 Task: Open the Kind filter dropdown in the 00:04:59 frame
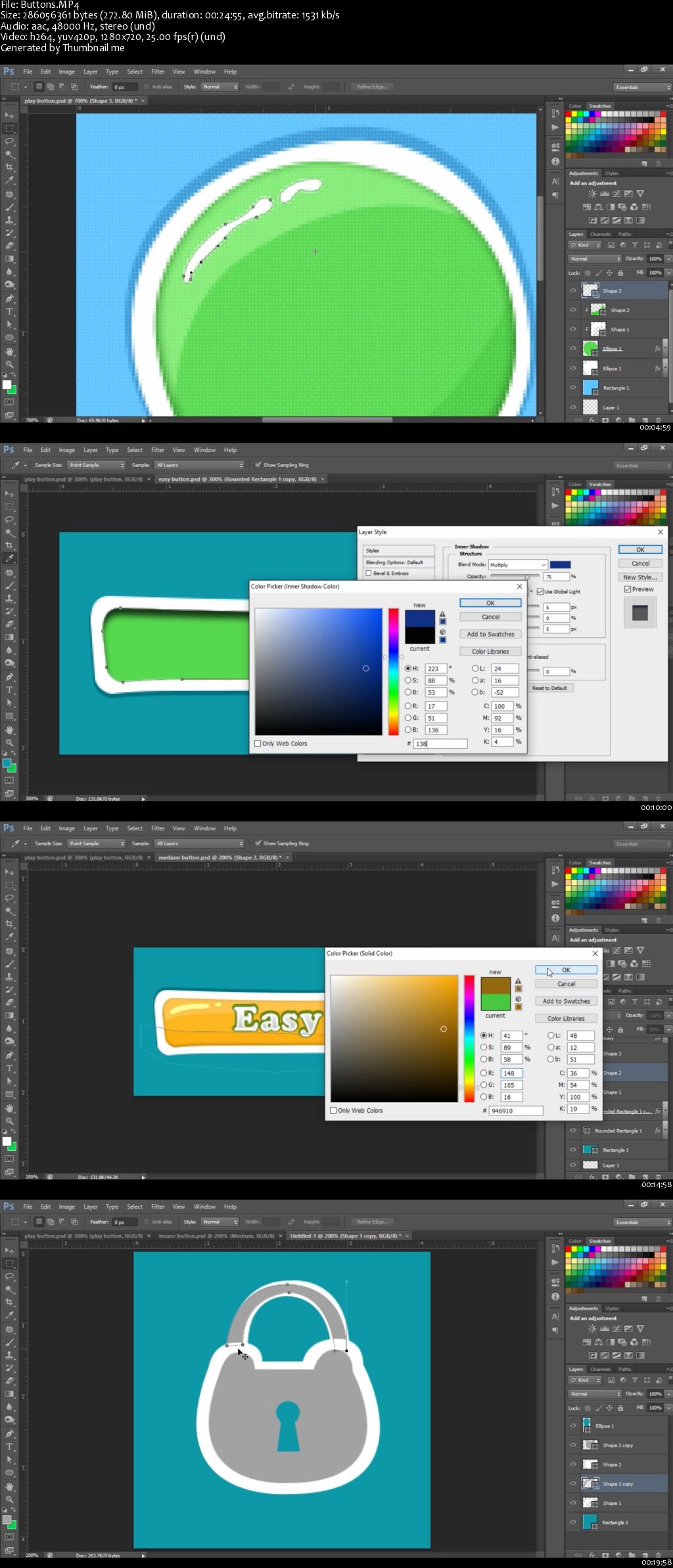(586, 245)
